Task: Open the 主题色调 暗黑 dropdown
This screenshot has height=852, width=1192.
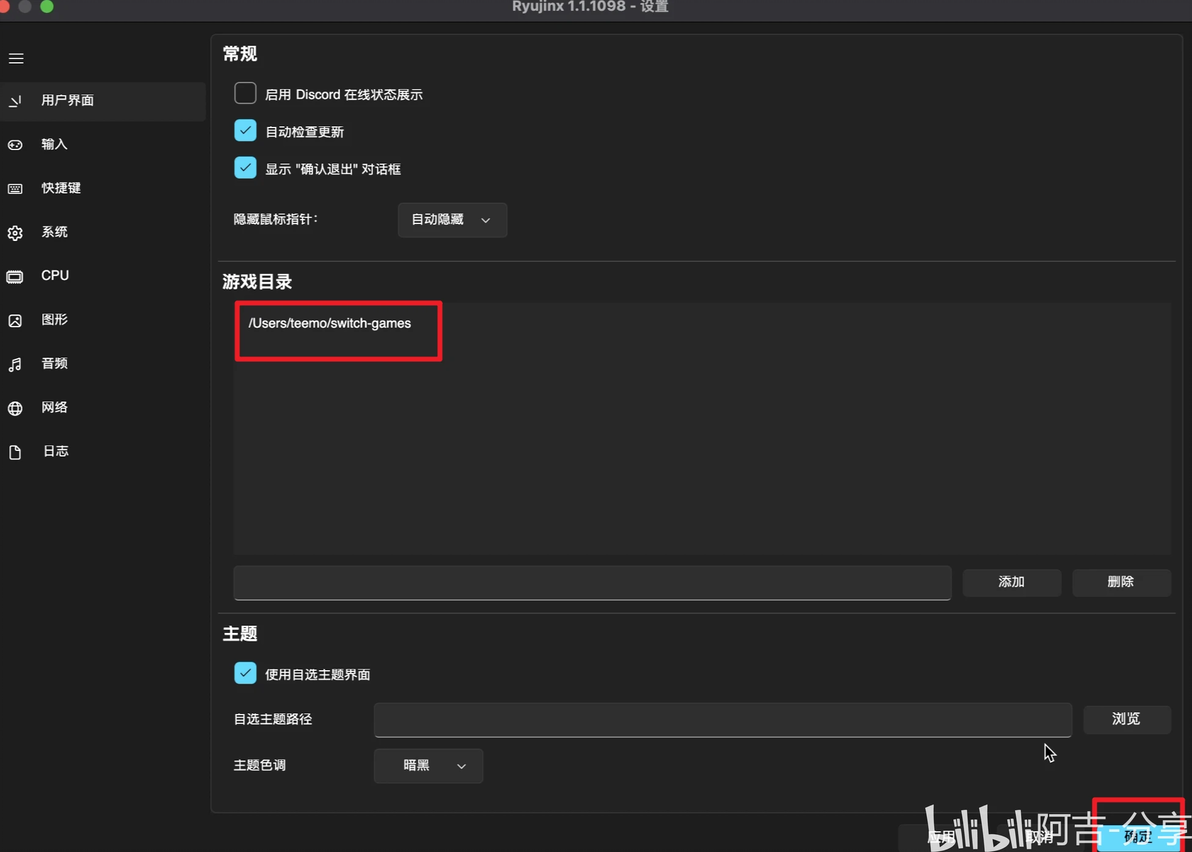Action: [x=428, y=766]
